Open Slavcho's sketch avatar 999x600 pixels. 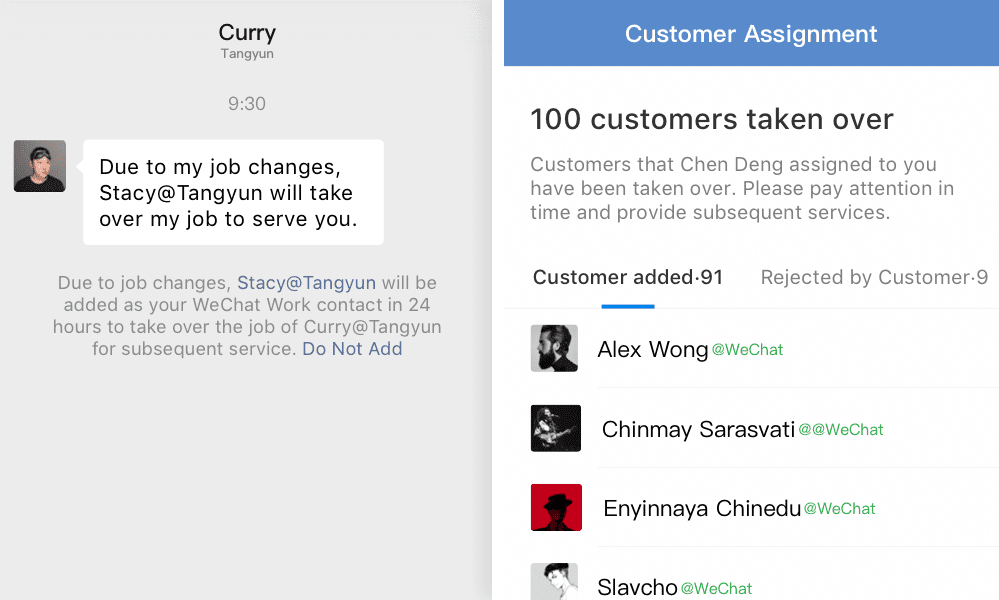554,582
